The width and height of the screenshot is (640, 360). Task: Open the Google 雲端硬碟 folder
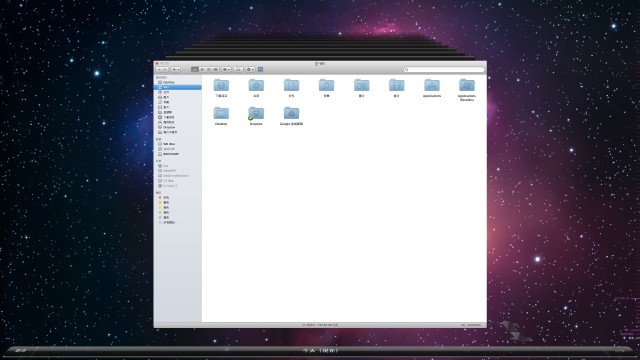tap(291, 113)
